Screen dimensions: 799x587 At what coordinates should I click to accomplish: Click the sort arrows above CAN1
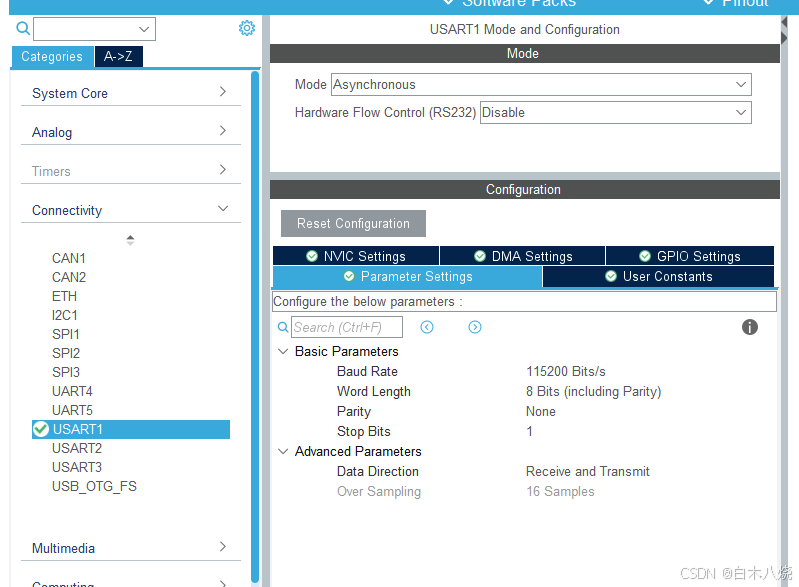tap(130, 240)
